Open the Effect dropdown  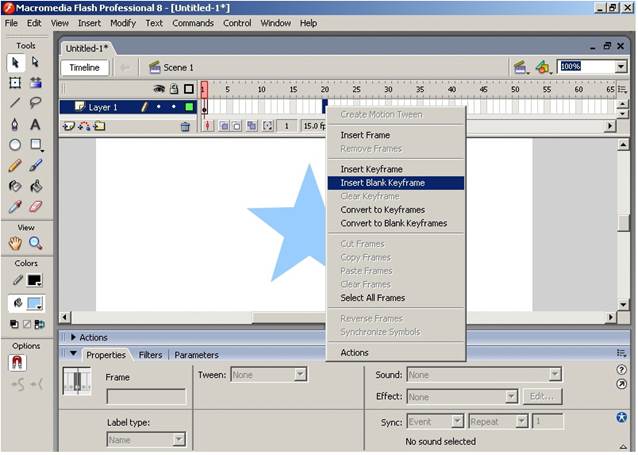(511, 396)
